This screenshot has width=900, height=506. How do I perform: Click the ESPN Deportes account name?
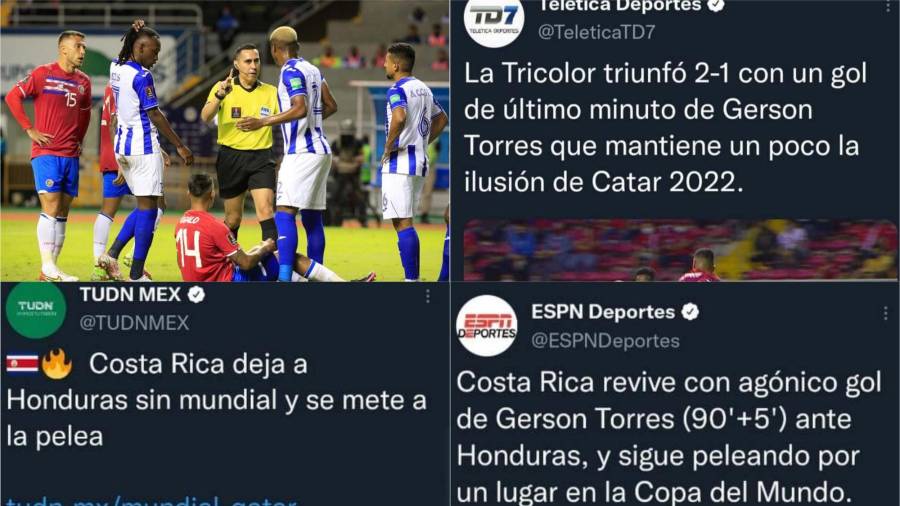tap(603, 312)
